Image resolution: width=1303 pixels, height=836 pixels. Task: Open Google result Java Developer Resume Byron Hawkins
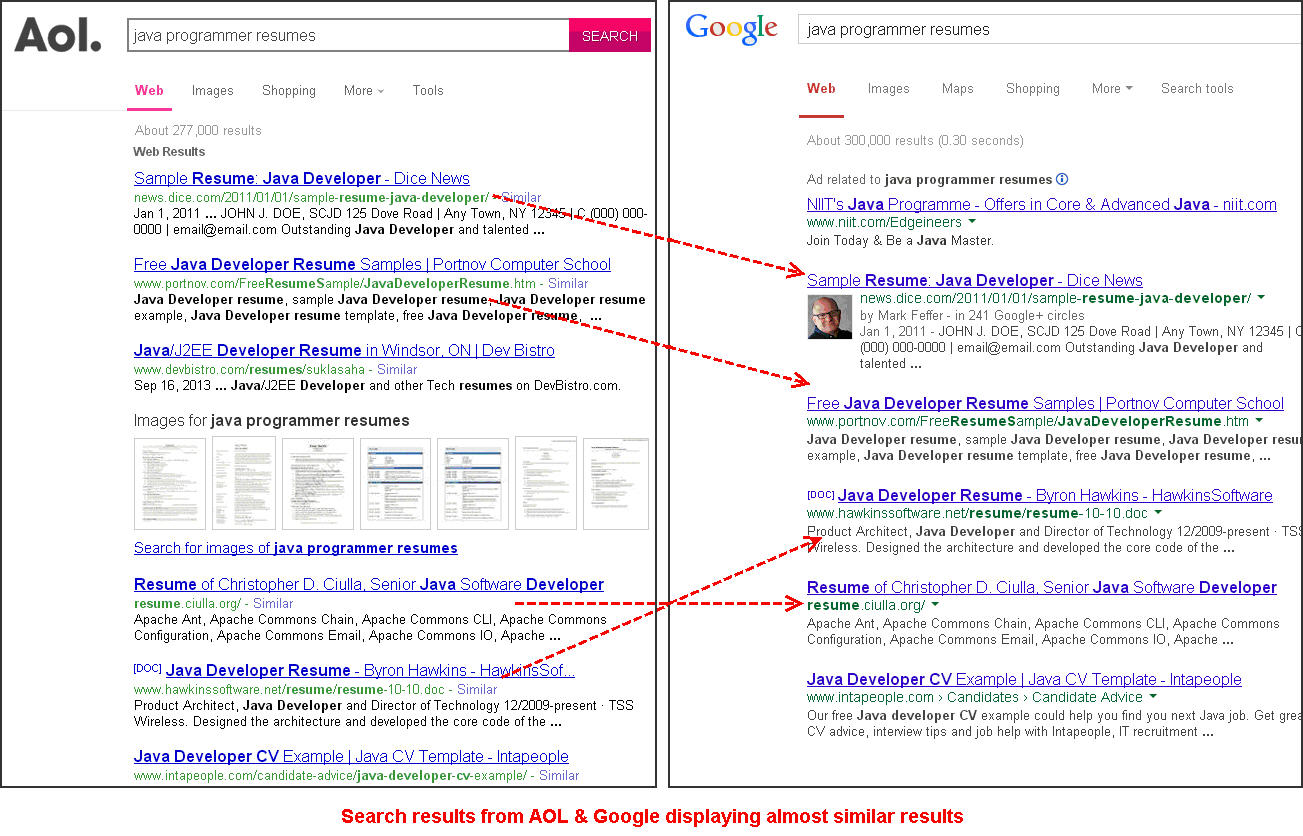1055,495
